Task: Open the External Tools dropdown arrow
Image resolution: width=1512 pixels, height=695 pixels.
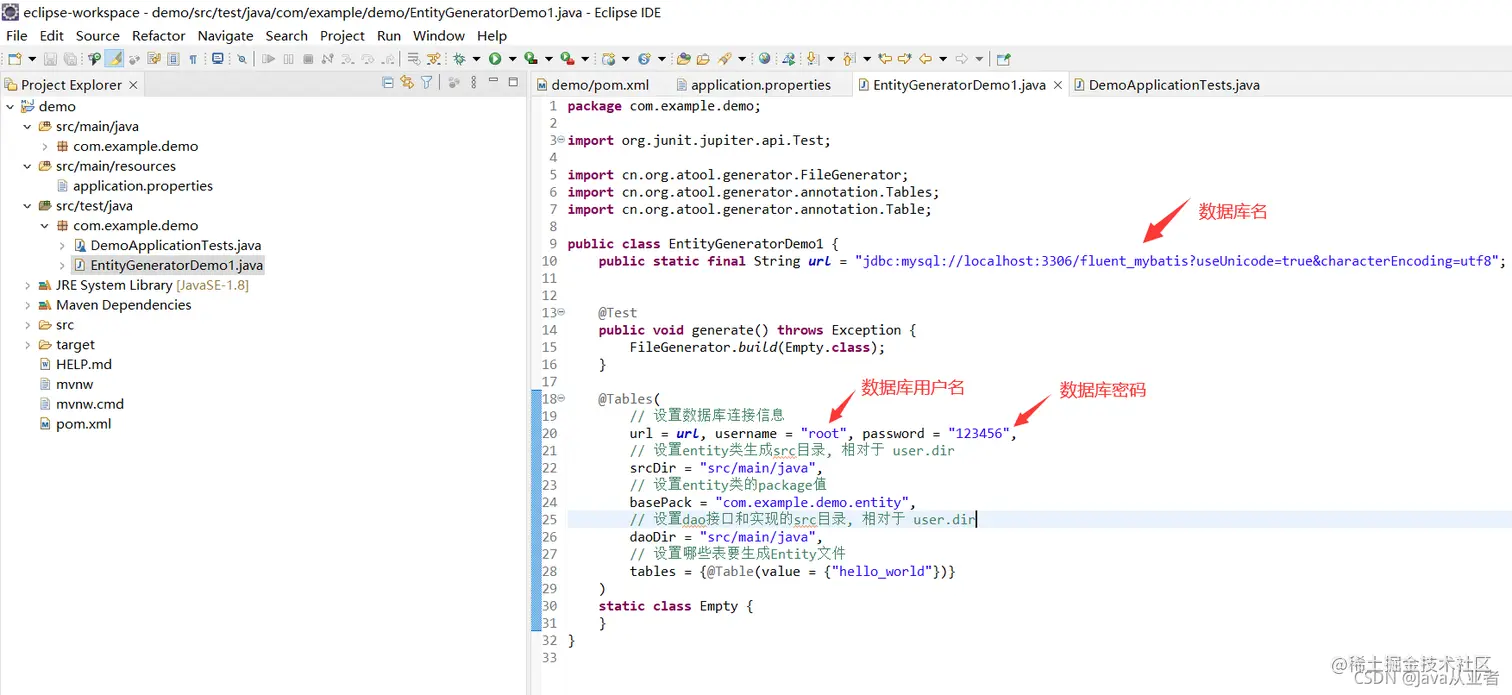Action: 585,59
